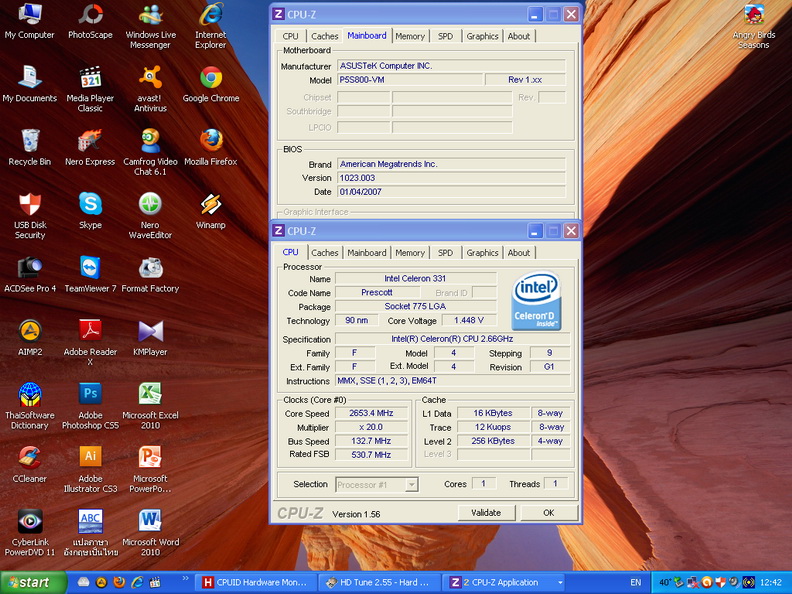Launch KMPlayer from the desktop

pyautogui.click(x=150, y=331)
